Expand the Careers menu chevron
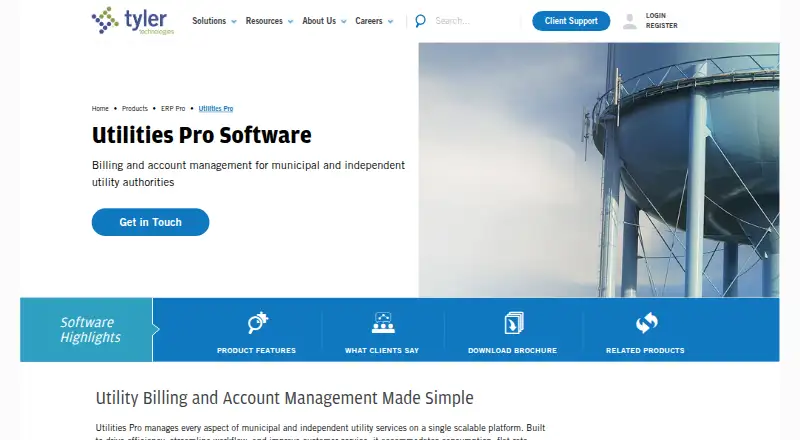800x440 pixels. tap(390, 21)
